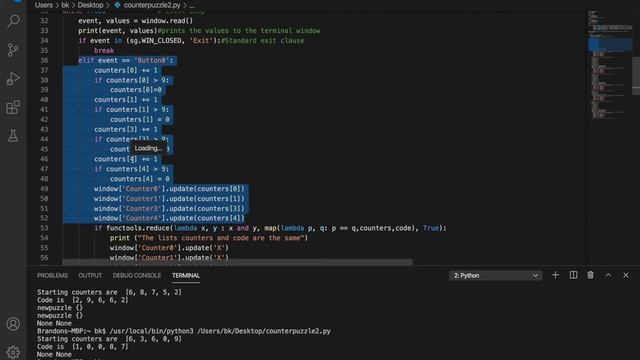Split the terminal panel
The image size is (640, 360).
pos(573,275)
